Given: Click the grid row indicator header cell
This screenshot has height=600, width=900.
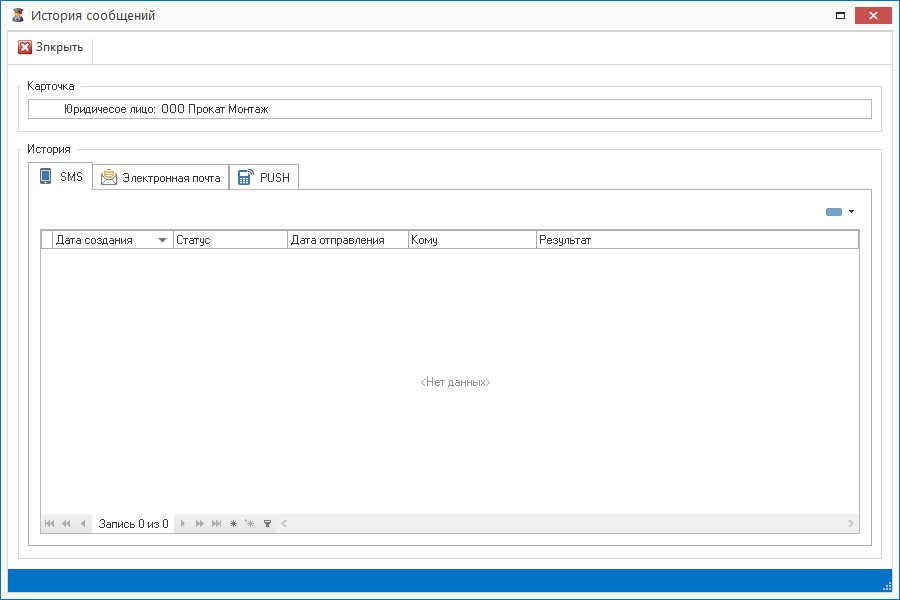Looking at the screenshot, I should tap(47, 240).
